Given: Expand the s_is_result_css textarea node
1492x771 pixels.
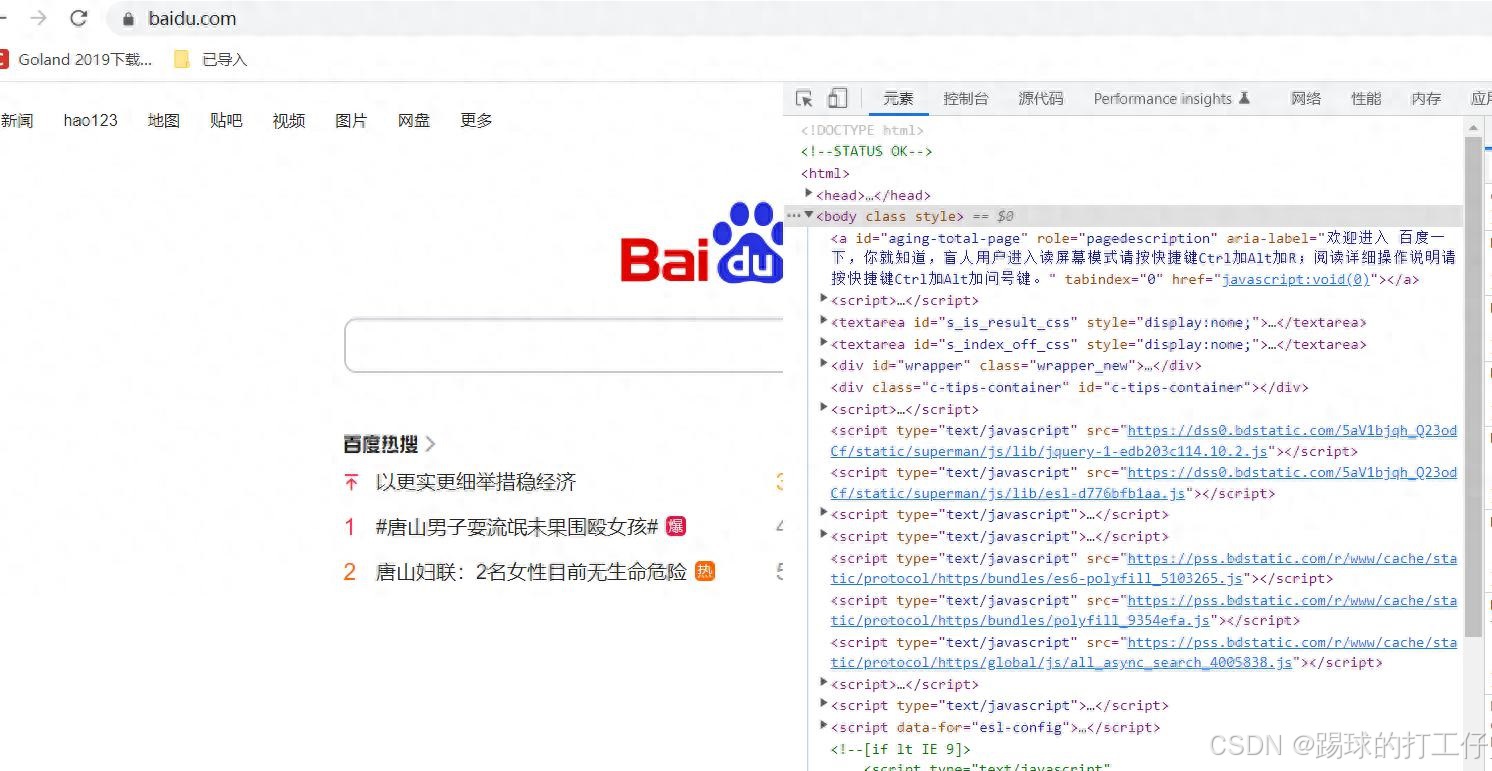Looking at the screenshot, I should (824, 321).
